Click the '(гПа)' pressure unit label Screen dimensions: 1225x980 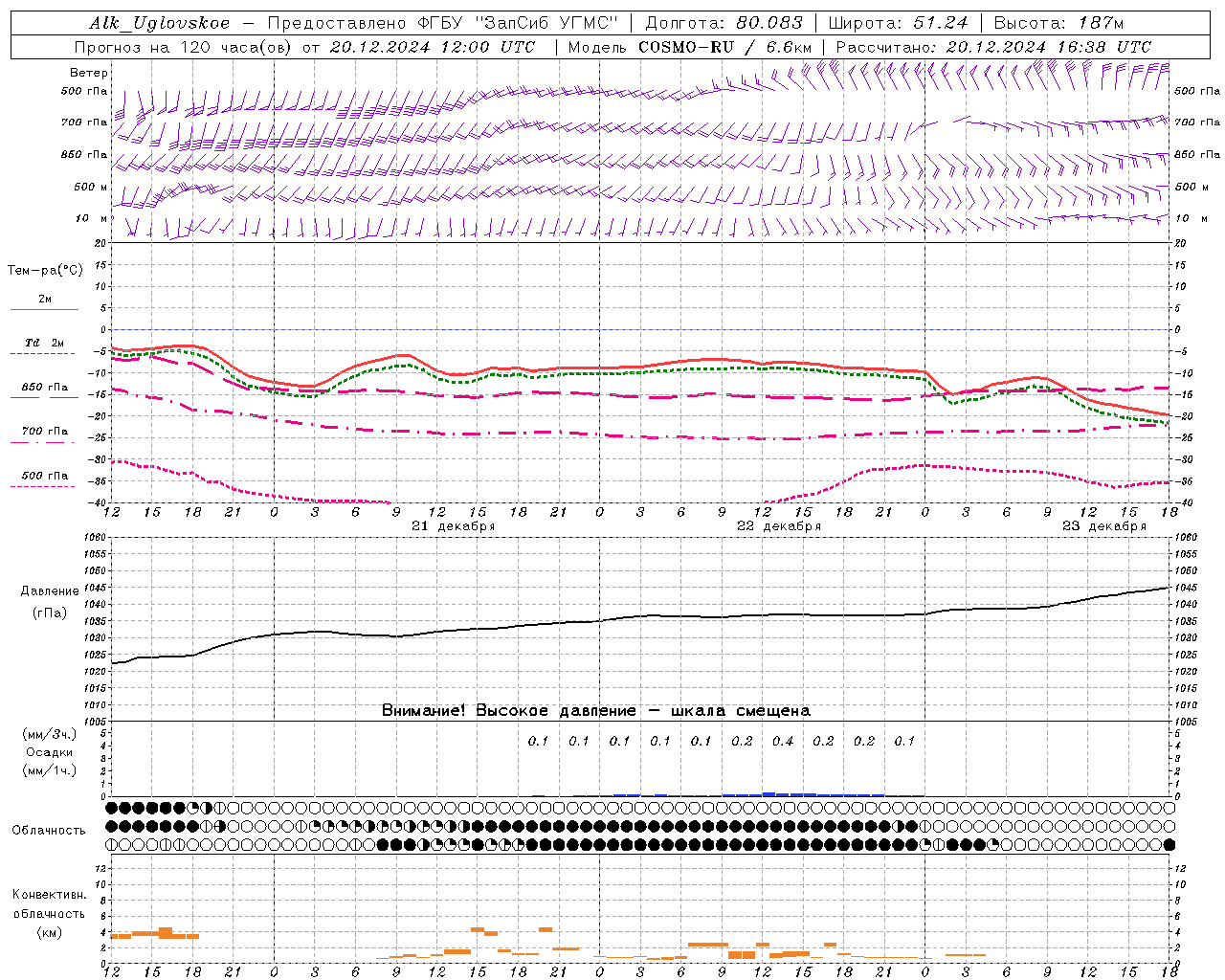tap(50, 612)
